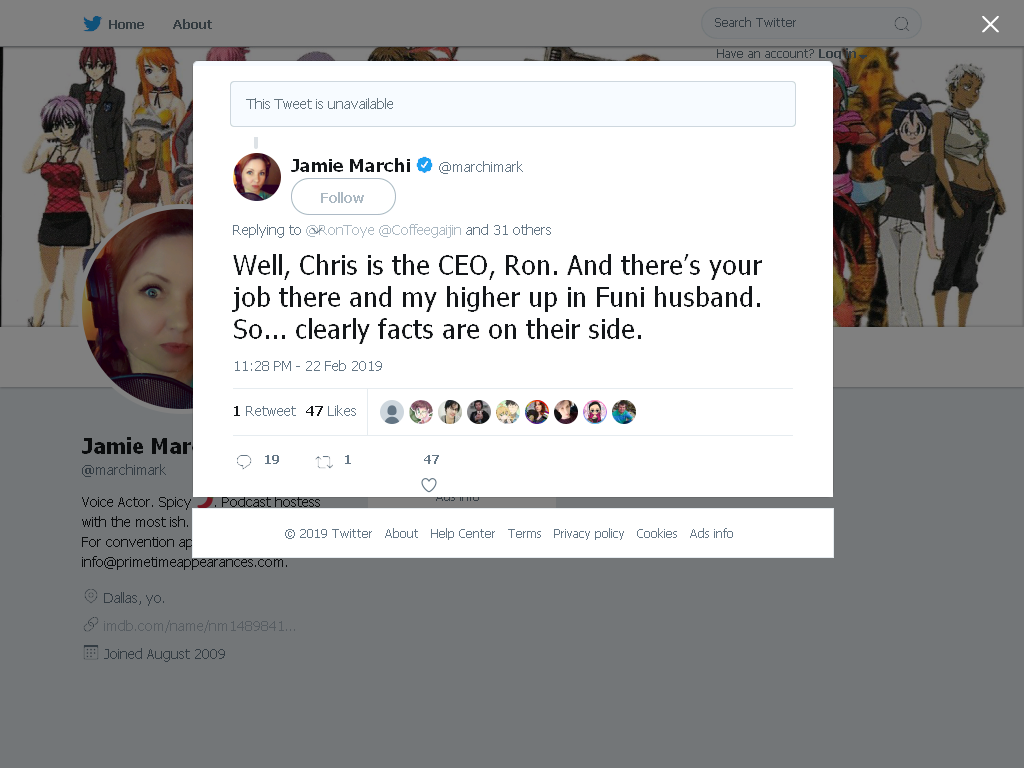Open the Help Center footer link
This screenshot has height=768, width=1024.
(x=462, y=534)
